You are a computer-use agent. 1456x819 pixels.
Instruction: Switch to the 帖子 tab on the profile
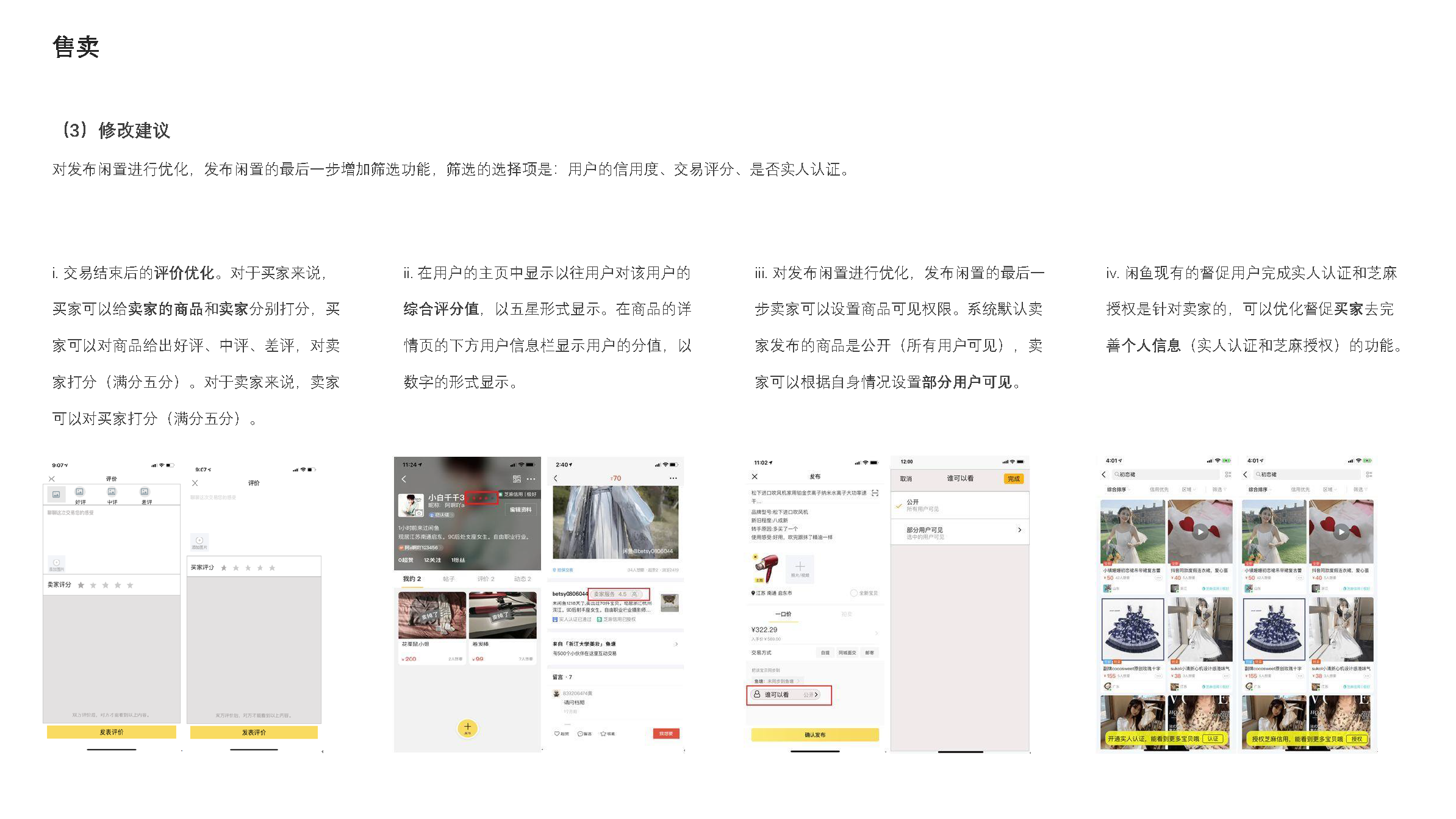(x=449, y=579)
